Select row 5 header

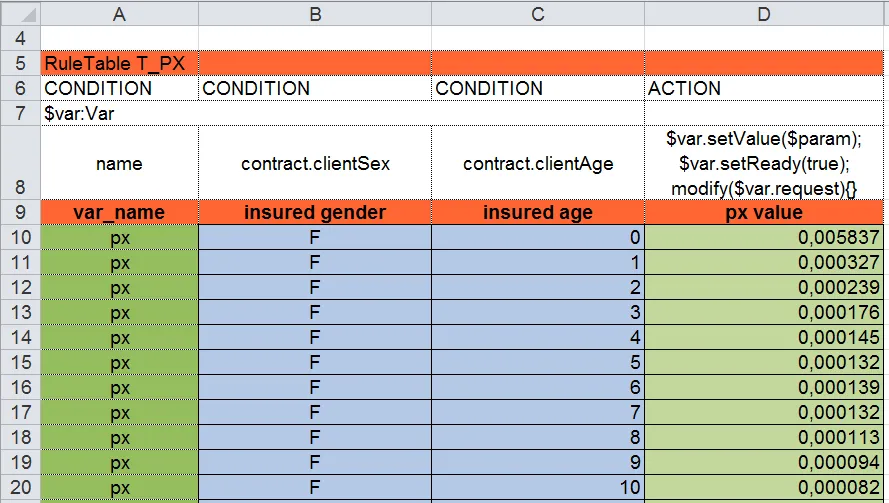[20, 63]
